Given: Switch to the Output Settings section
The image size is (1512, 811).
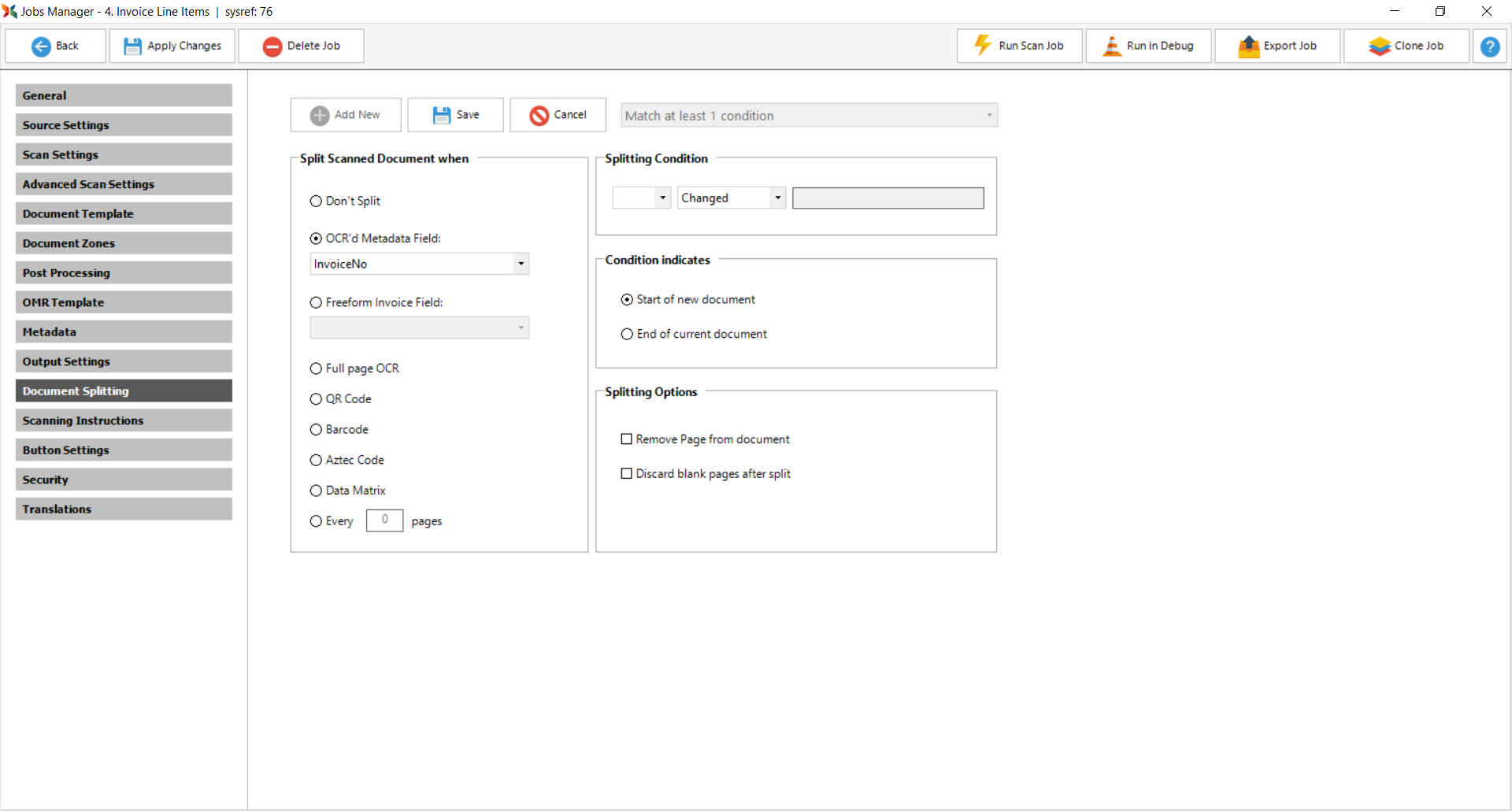Looking at the screenshot, I should [124, 361].
